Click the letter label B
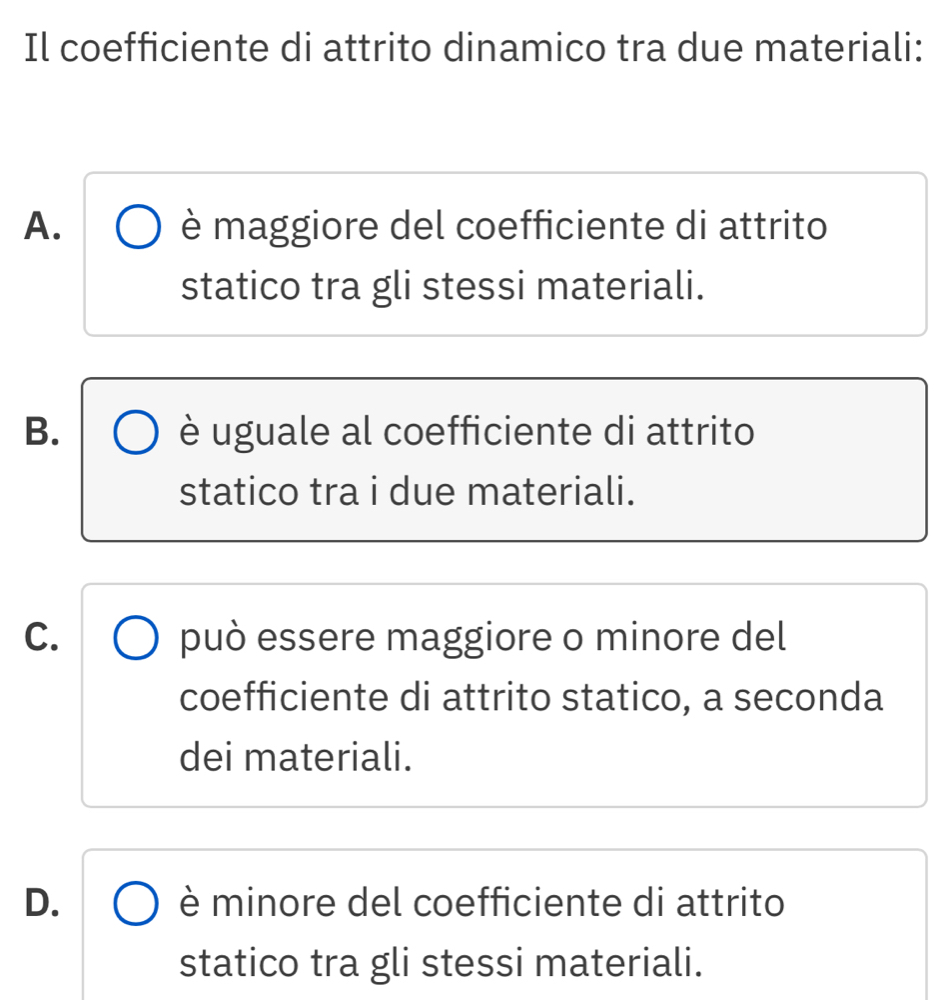 point(42,434)
